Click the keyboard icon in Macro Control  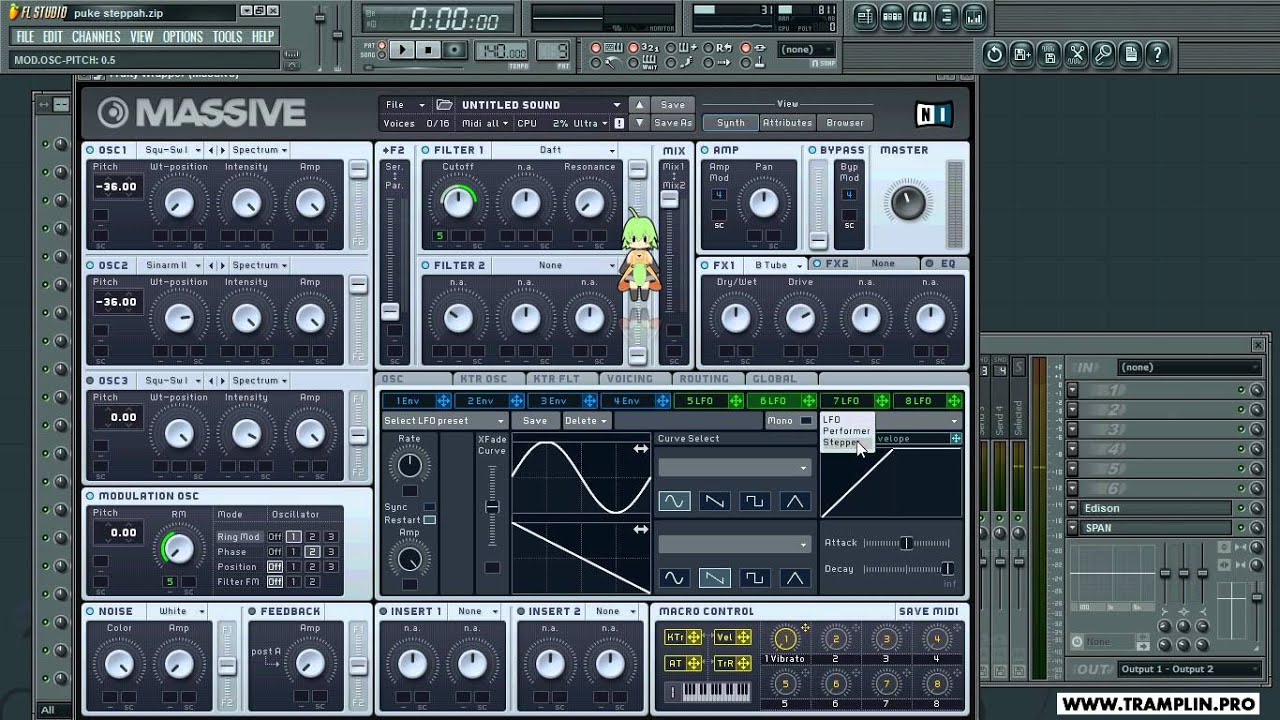tap(707, 691)
